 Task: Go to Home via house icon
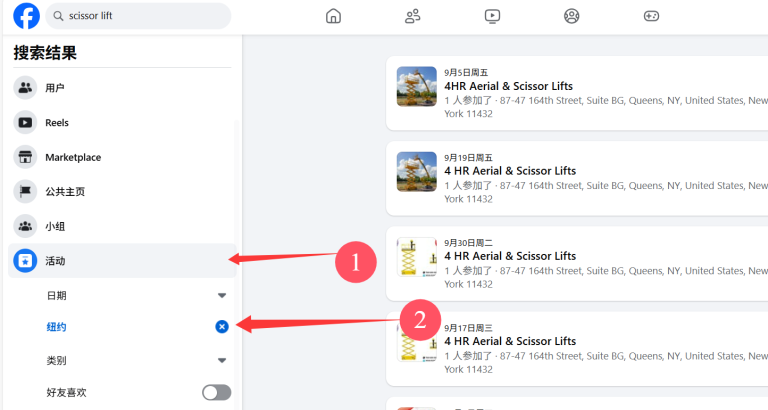[333, 16]
